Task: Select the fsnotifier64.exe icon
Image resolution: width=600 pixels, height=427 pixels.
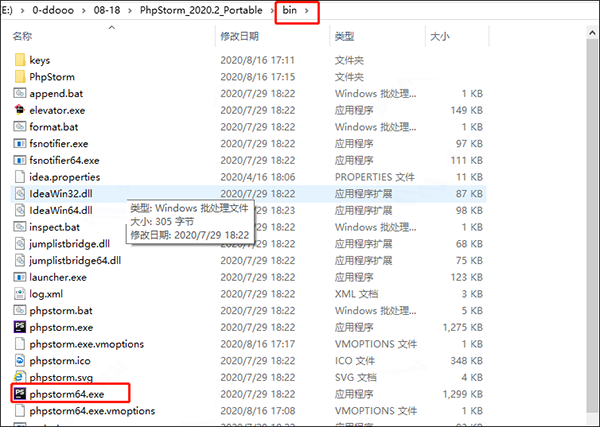Action: [x=20, y=160]
